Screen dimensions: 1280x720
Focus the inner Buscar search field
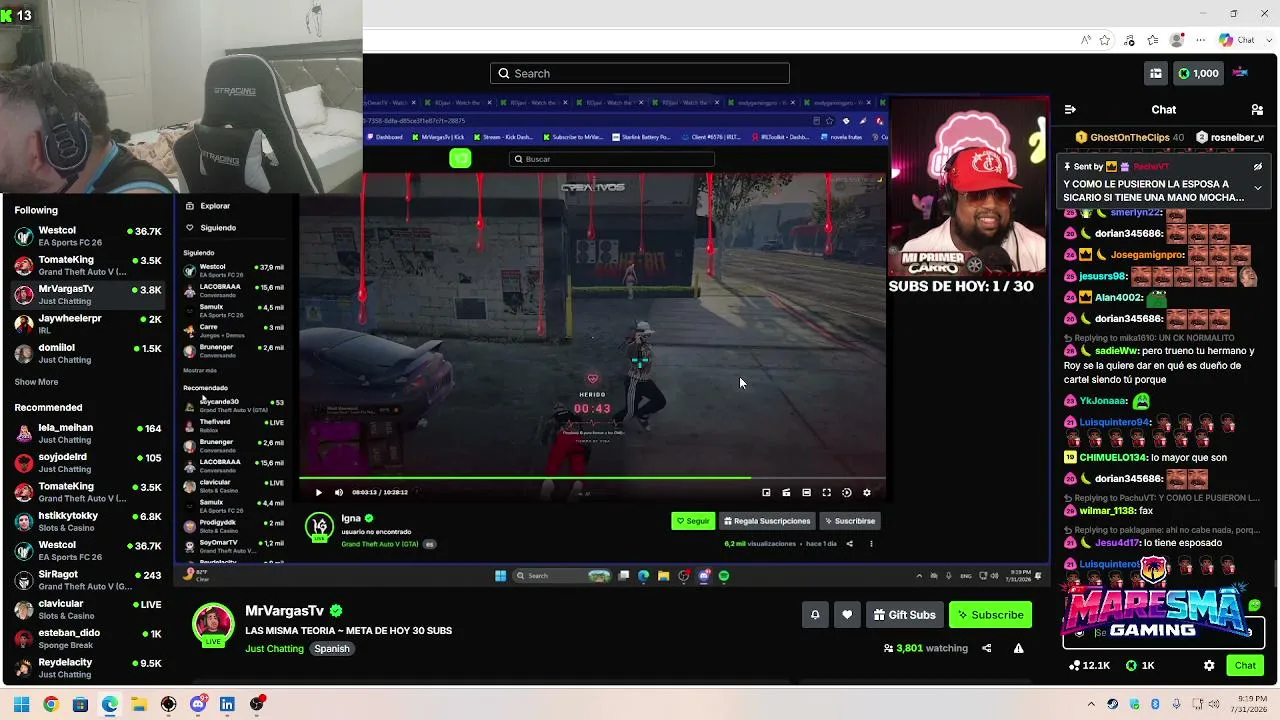(612, 159)
